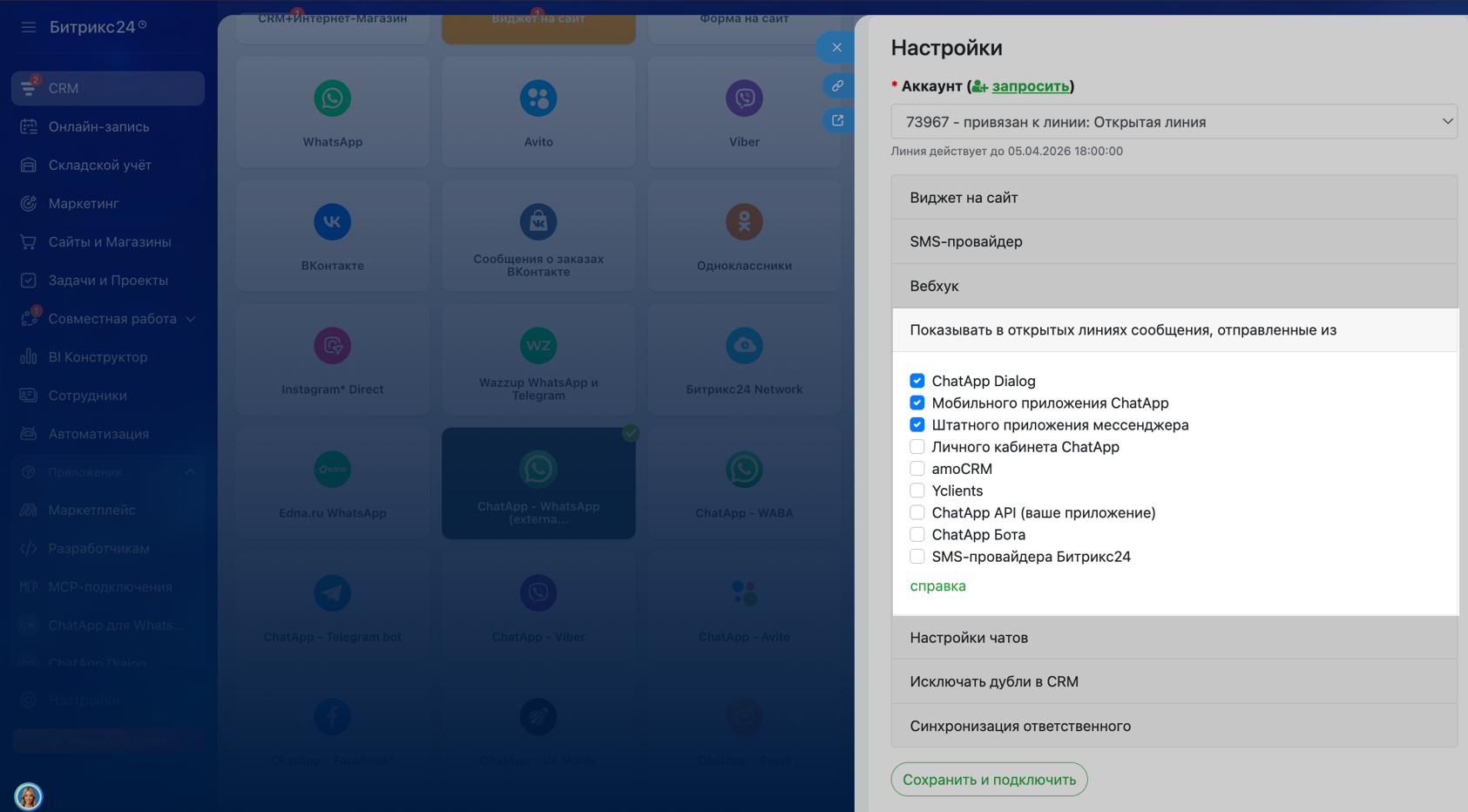This screenshot has height=812, width=1468.
Task: Click the copy link icon on slider edge
Action: [x=837, y=85]
